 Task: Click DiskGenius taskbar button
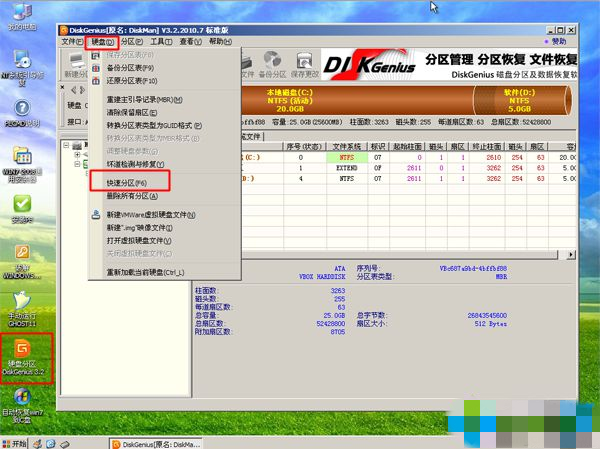(156, 444)
